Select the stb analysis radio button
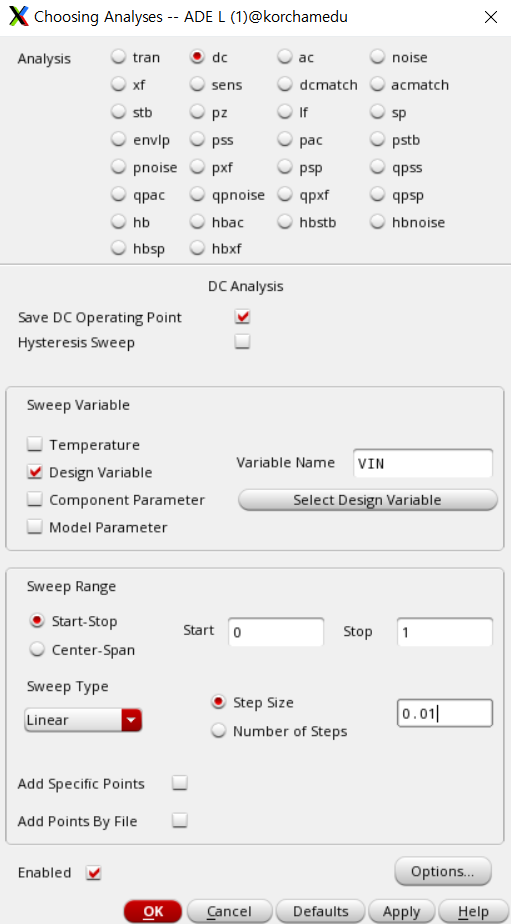511x924 pixels. coord(119,112)
